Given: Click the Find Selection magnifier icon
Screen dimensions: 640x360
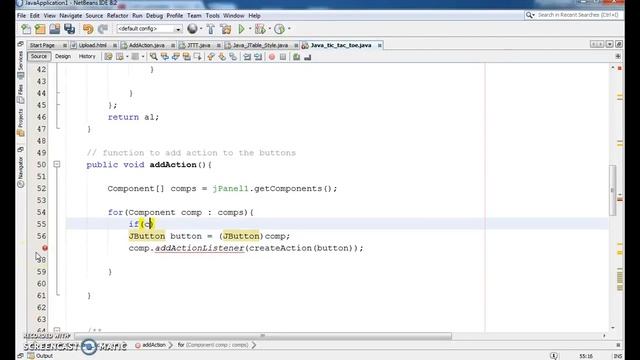Looking at the screenshot, I should pyautogui.click(x=153, y=57).
